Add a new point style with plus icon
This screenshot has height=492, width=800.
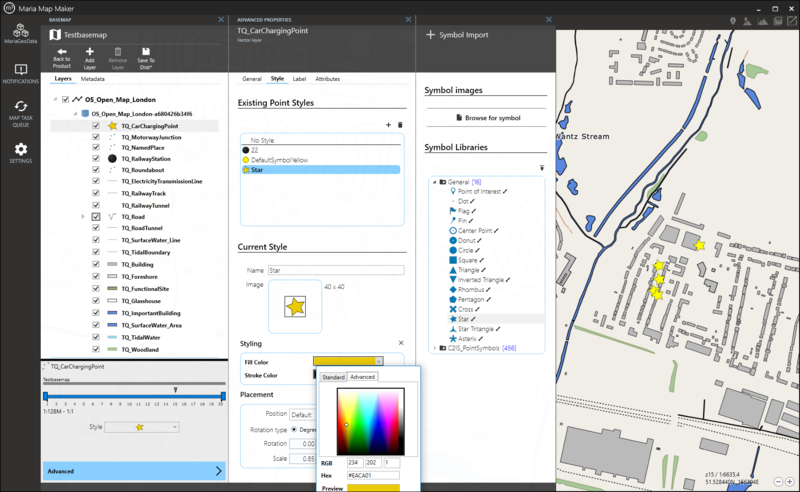388,125
